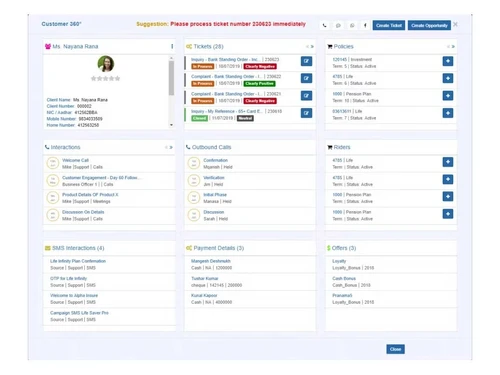Open the Verification outbound call
Screen dimensions: 500x375
214,178
